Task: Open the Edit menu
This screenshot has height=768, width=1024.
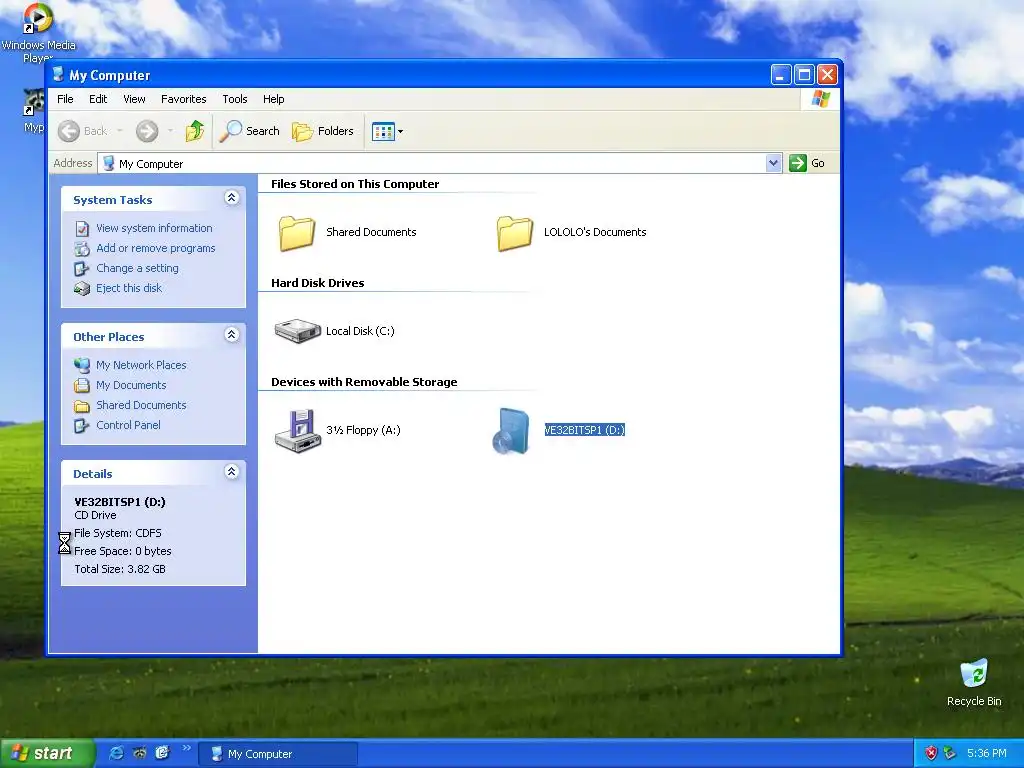Action: point(98,99)
